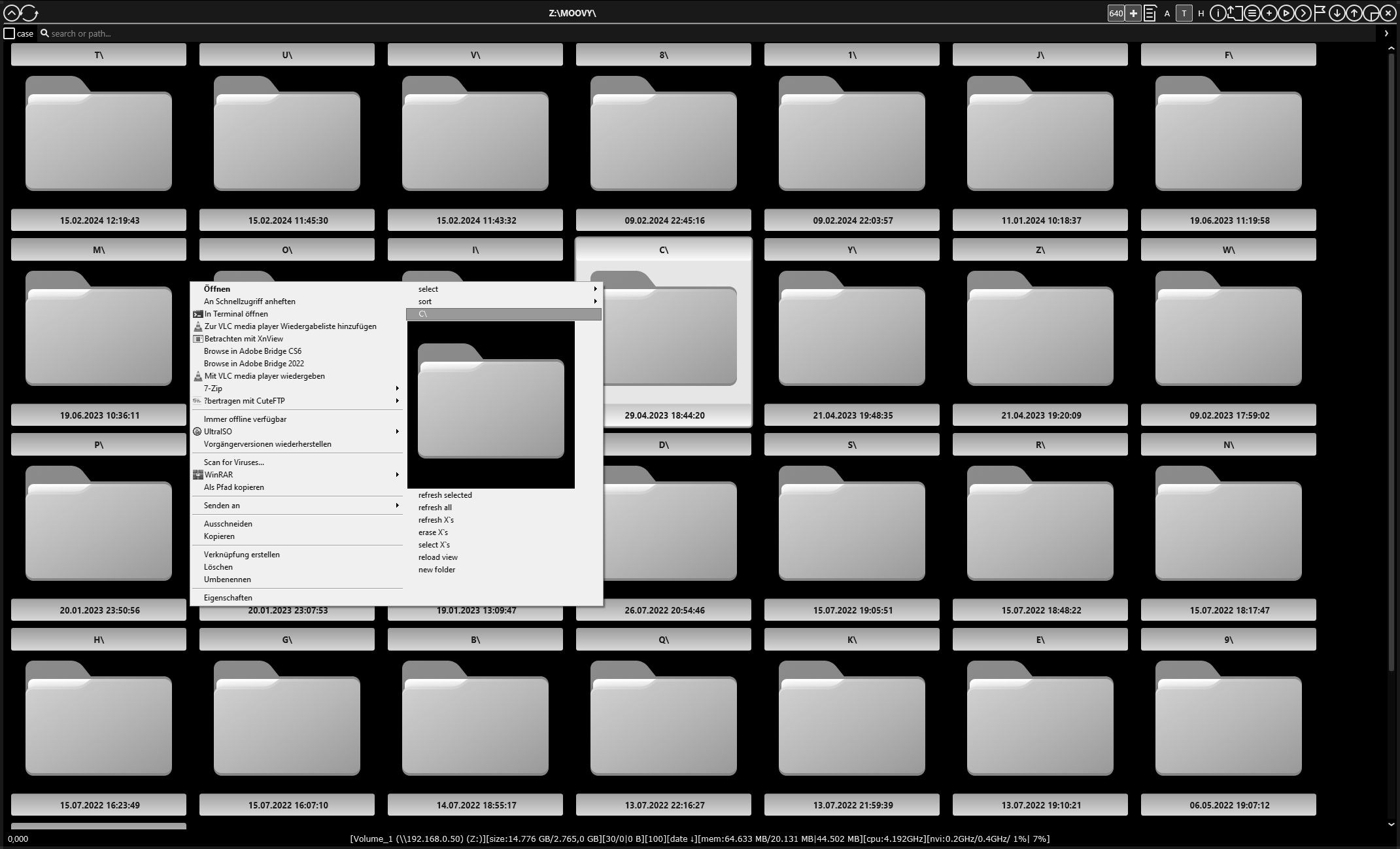
Task: Click the vertical scrollbar on right edge
Action: [1391, 360]
